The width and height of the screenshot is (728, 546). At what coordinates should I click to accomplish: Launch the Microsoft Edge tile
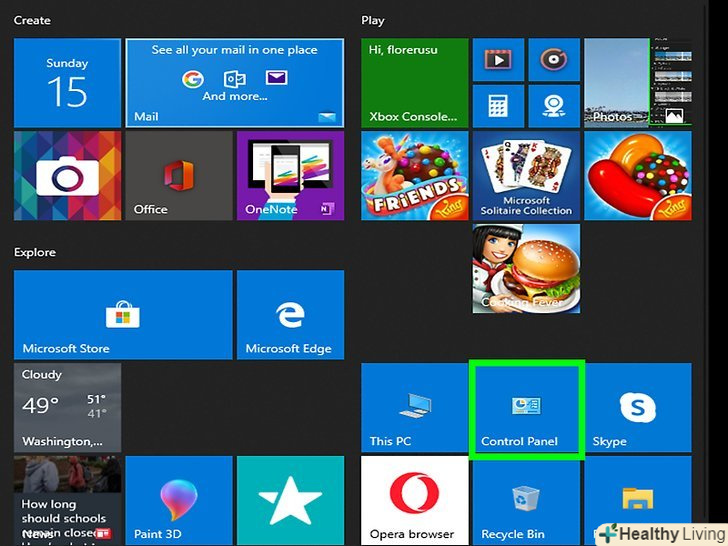tap(290, 315)
